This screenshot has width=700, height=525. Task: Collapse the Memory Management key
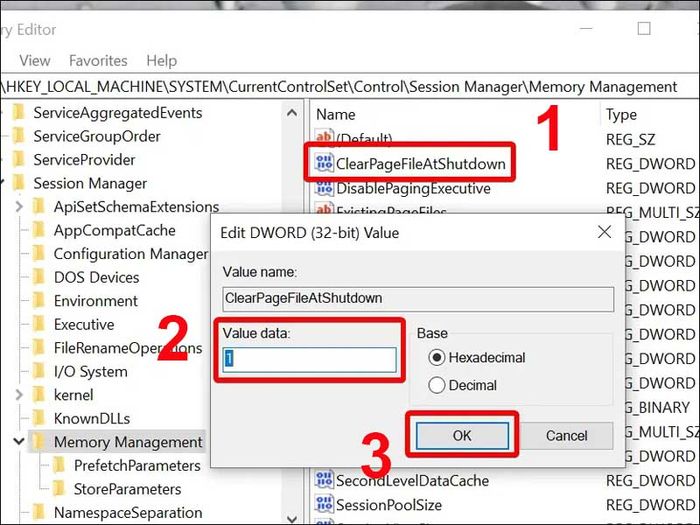coord(19,442)
